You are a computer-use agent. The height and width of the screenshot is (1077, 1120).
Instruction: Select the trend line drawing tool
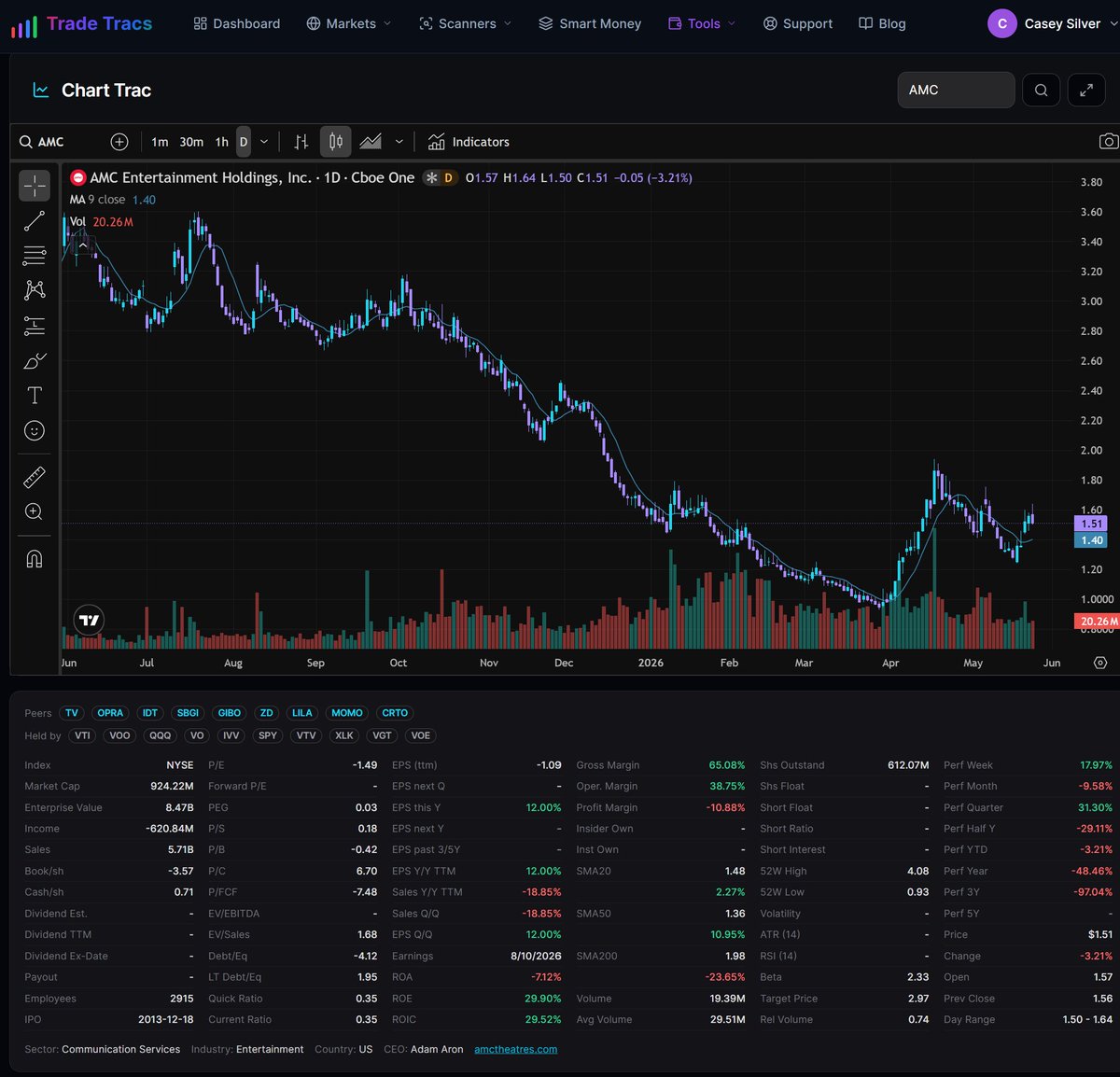pyautogui.click(x=35, y=221)
